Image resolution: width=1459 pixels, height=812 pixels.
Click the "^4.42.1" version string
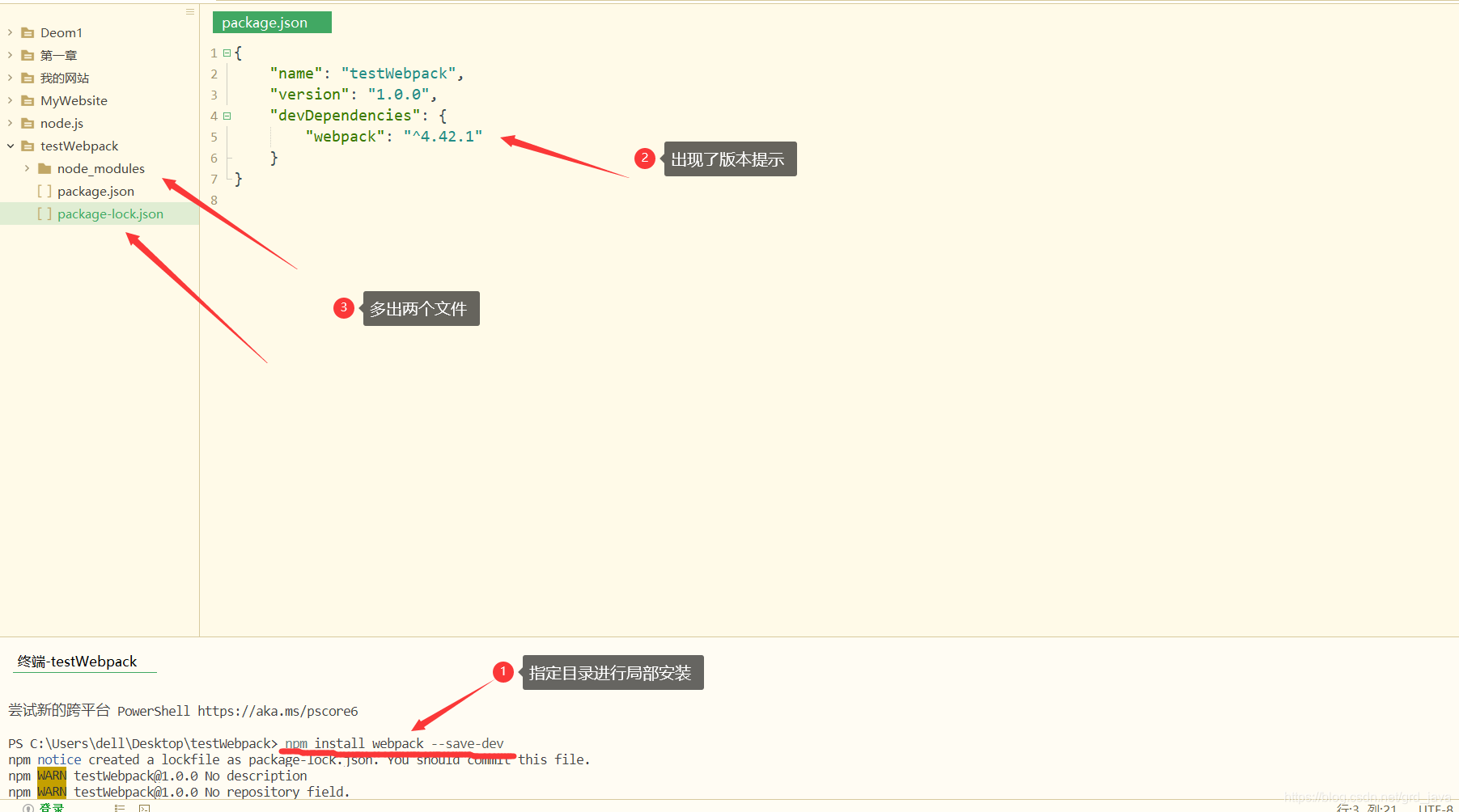(x=443, y=137)
